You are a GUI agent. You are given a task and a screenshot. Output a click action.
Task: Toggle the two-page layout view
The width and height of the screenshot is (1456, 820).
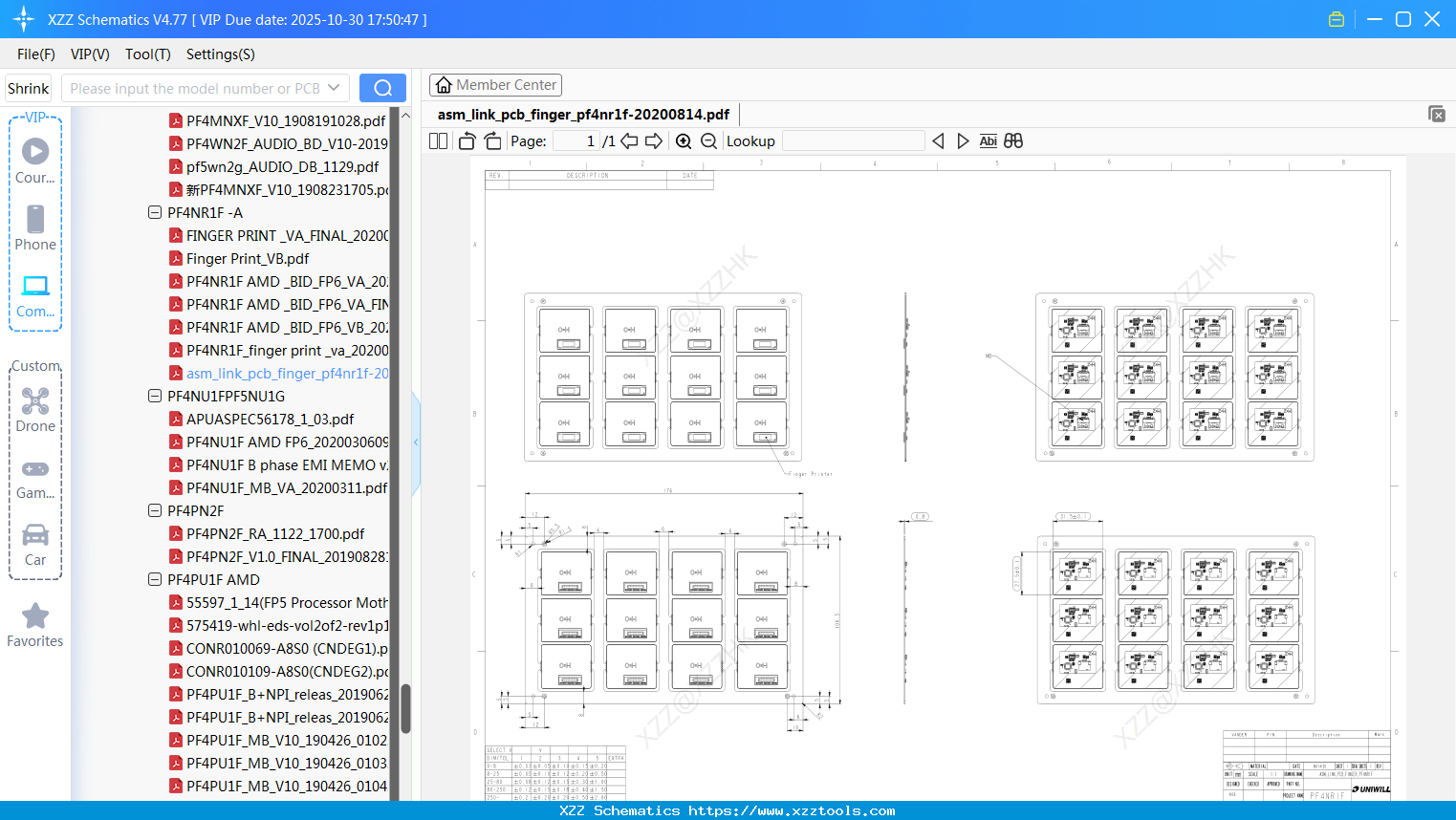pos(439,141)
